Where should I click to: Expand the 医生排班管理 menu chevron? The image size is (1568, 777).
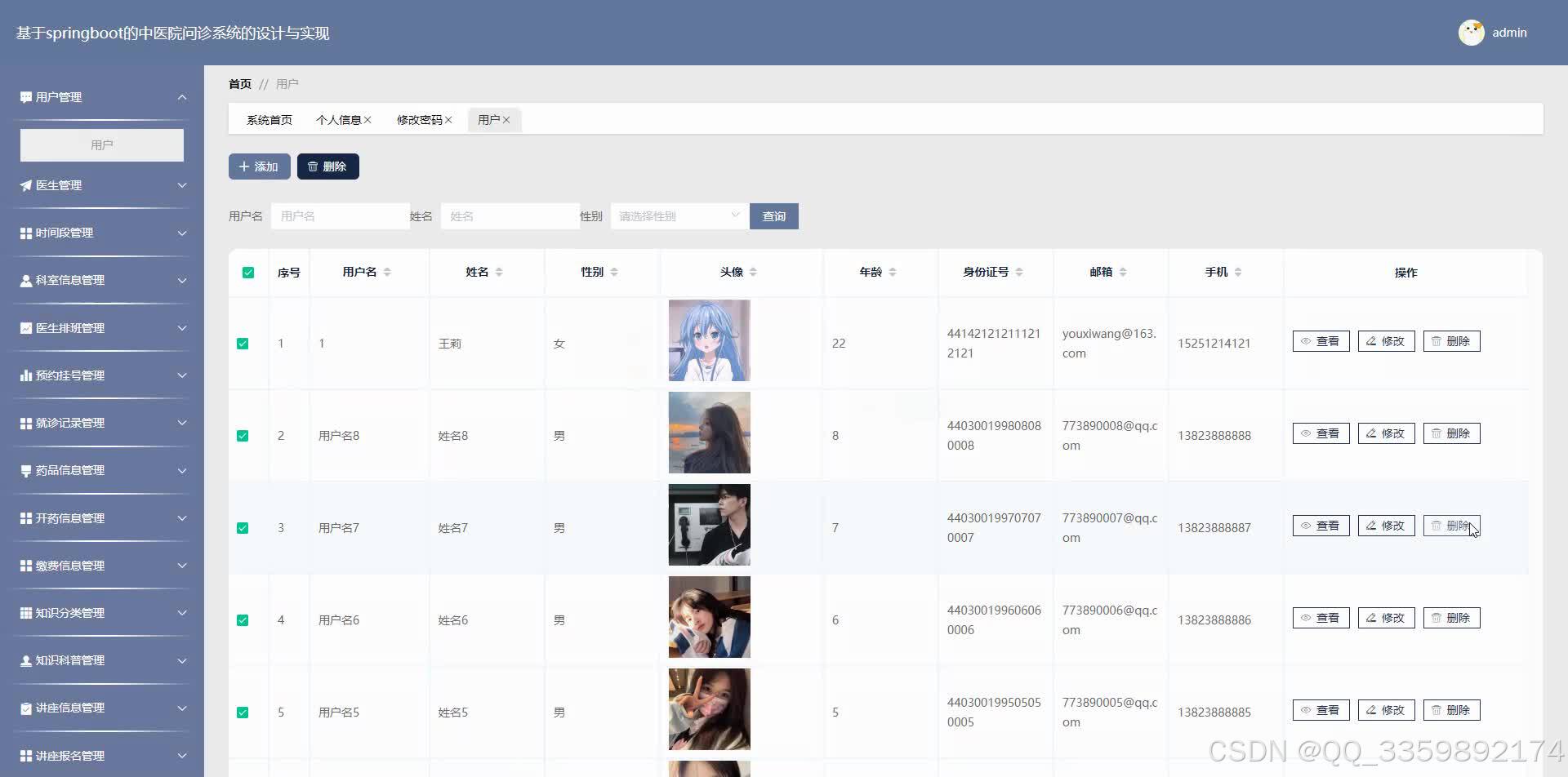(182, 328)
